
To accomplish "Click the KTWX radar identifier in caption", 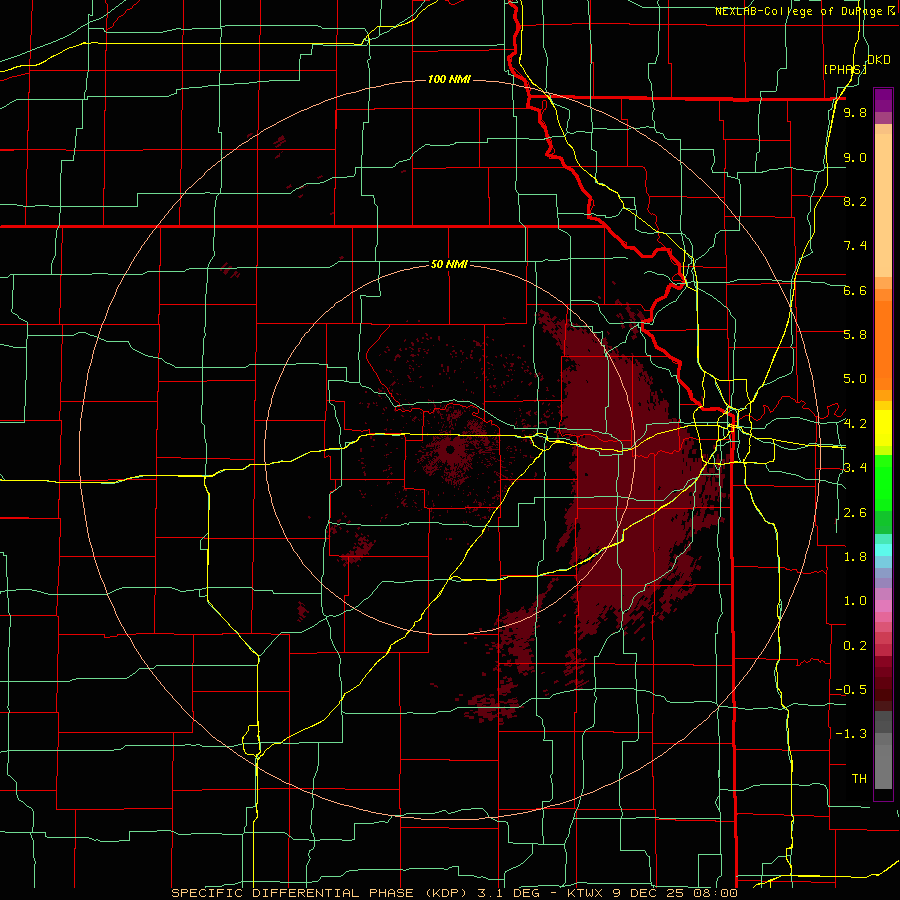I will coord(587,893).
